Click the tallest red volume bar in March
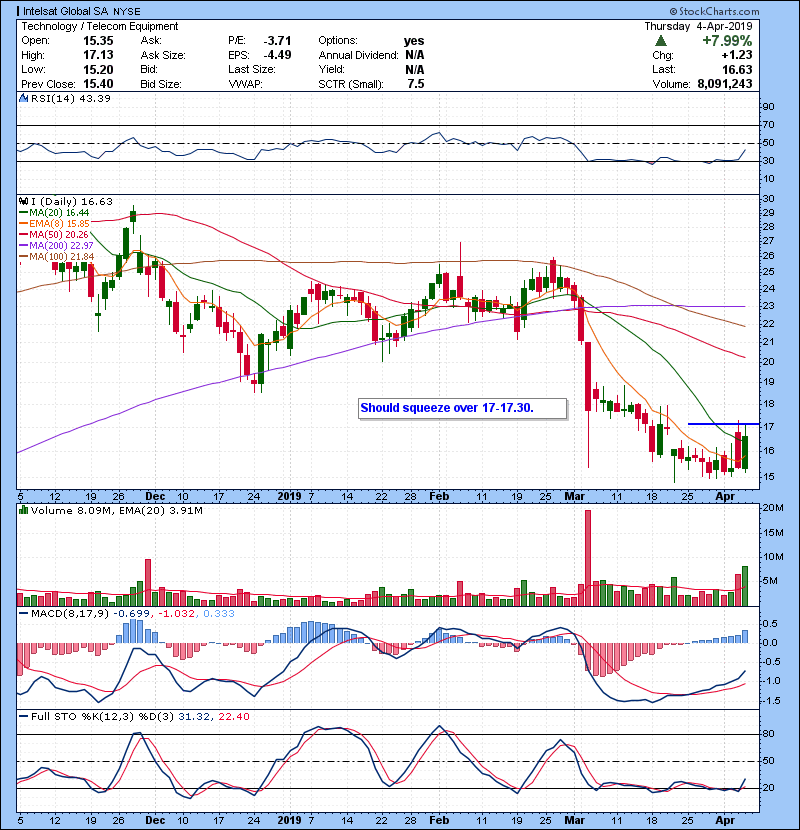The width and height of the screenshot is (800, 830). pos(588,557)
